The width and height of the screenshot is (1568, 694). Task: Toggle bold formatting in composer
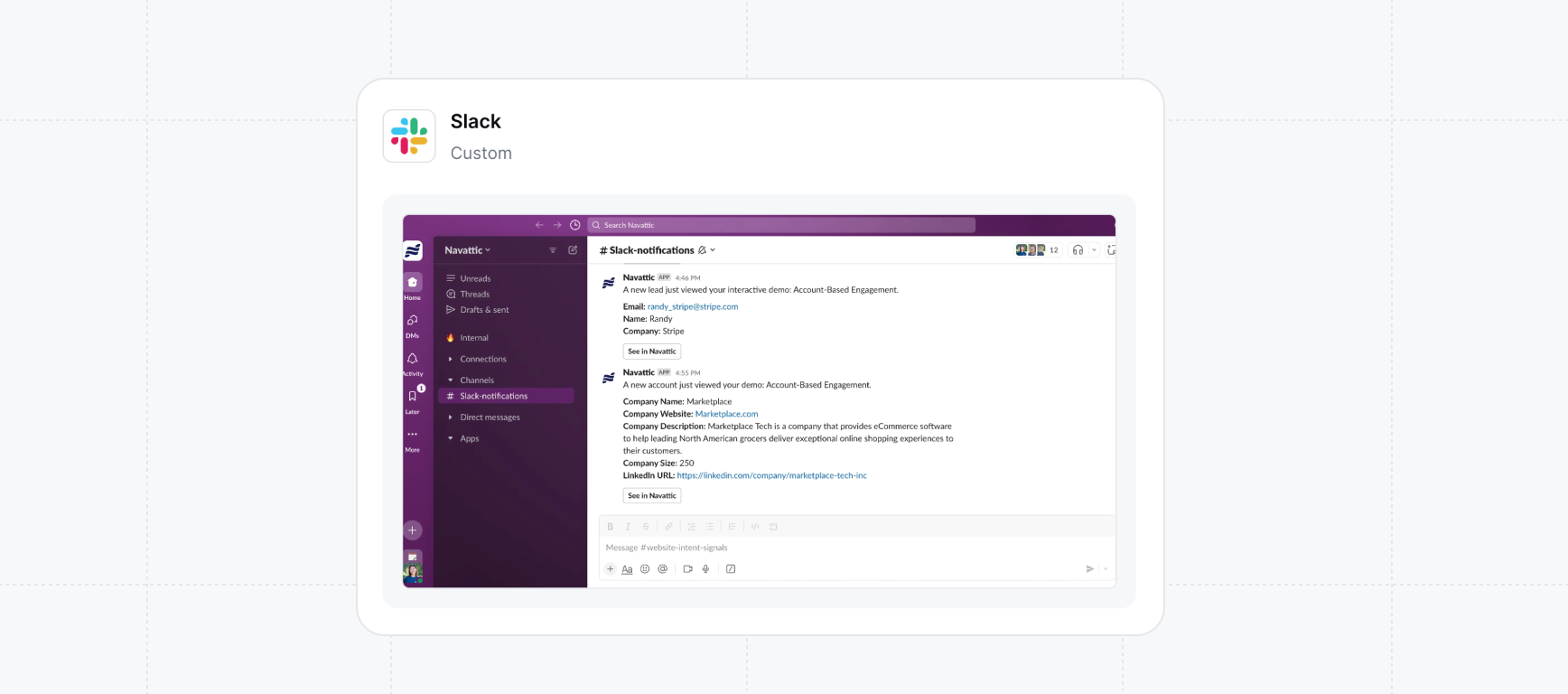611,527
